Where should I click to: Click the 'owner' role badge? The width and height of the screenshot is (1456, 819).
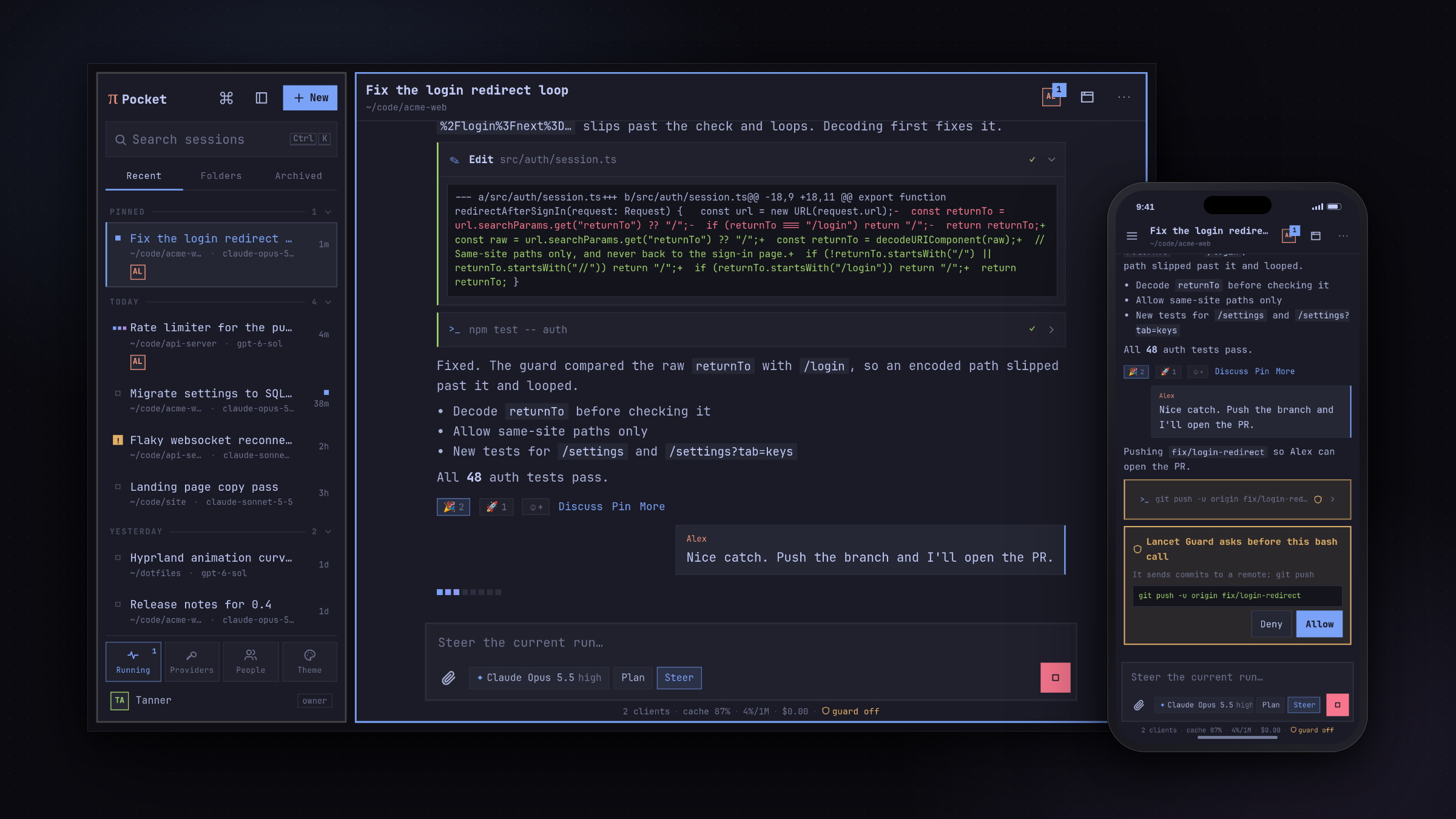(314, 701)
